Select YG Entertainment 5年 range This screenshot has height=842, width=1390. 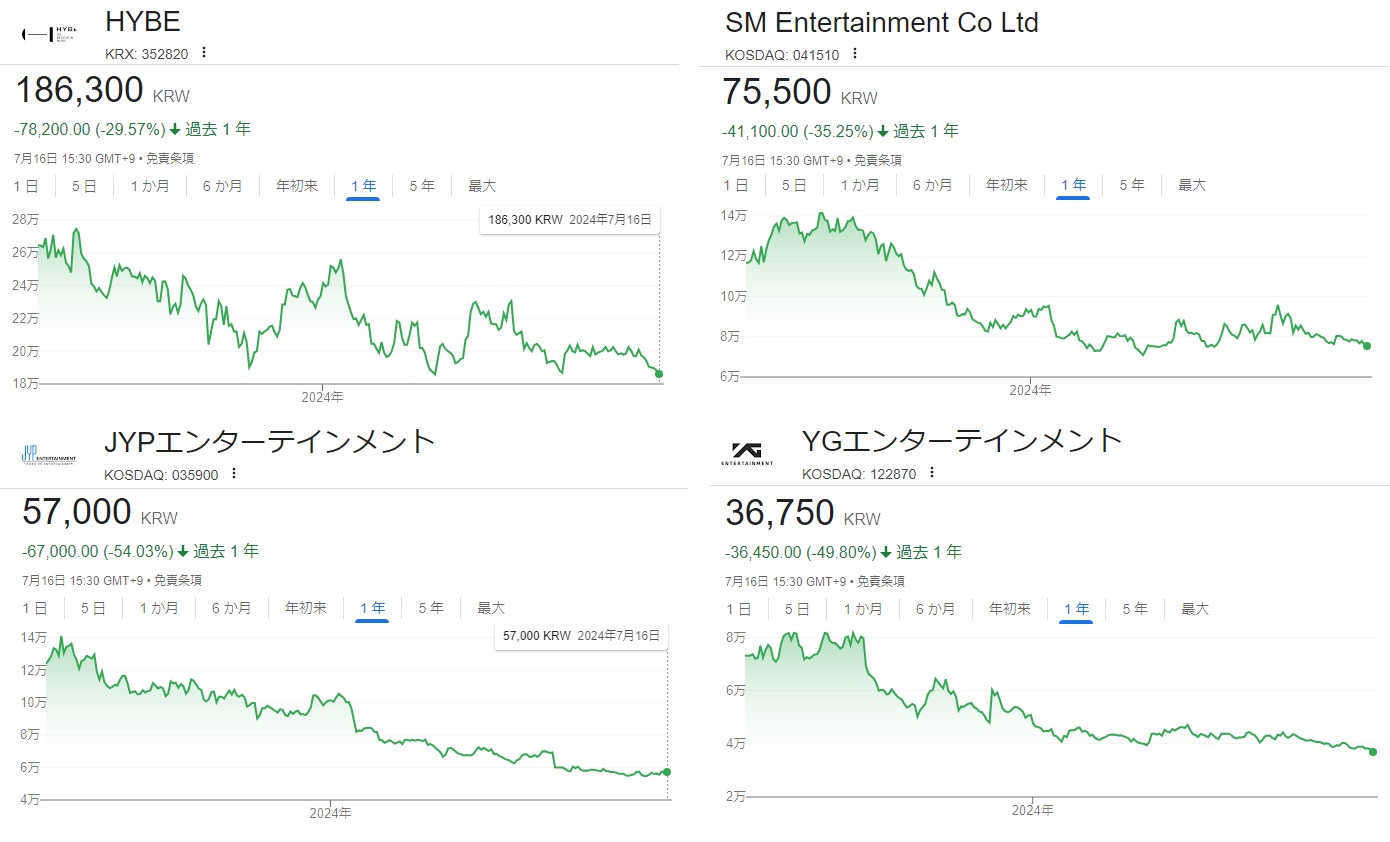(1134, 609)
